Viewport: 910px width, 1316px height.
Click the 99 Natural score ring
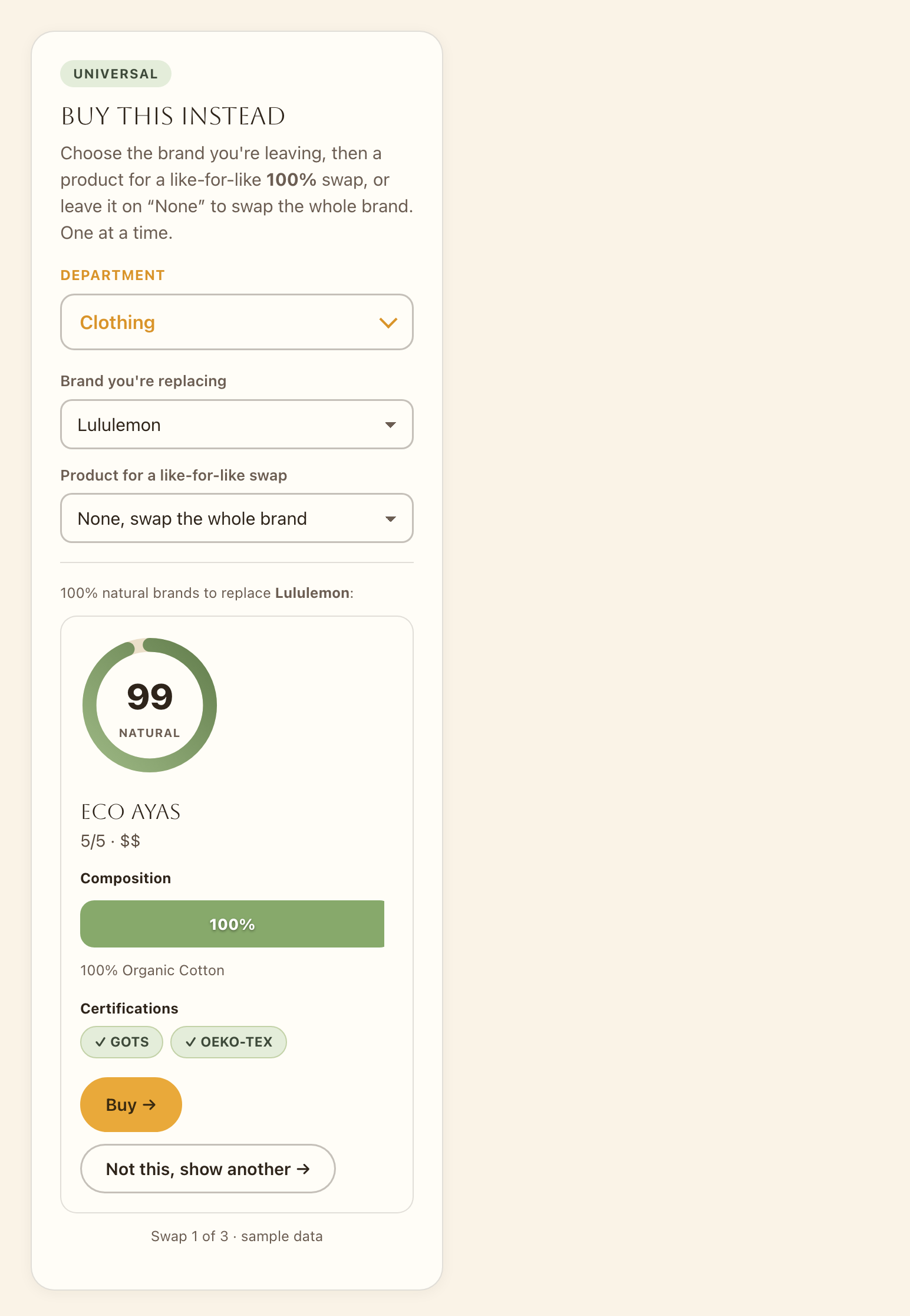[x=150, y=705]
